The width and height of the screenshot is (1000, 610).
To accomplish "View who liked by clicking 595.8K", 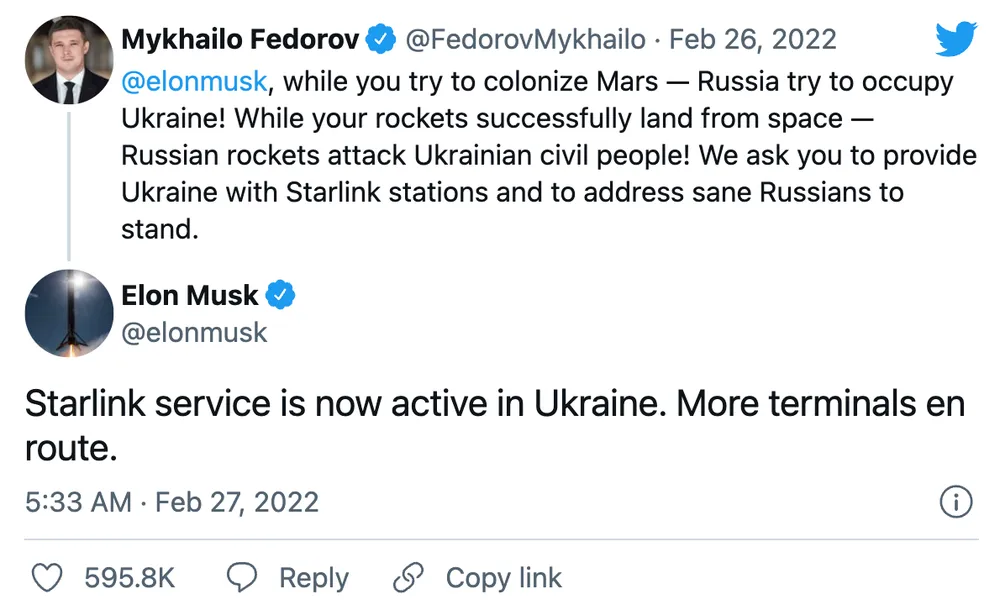I will (132, 577).
